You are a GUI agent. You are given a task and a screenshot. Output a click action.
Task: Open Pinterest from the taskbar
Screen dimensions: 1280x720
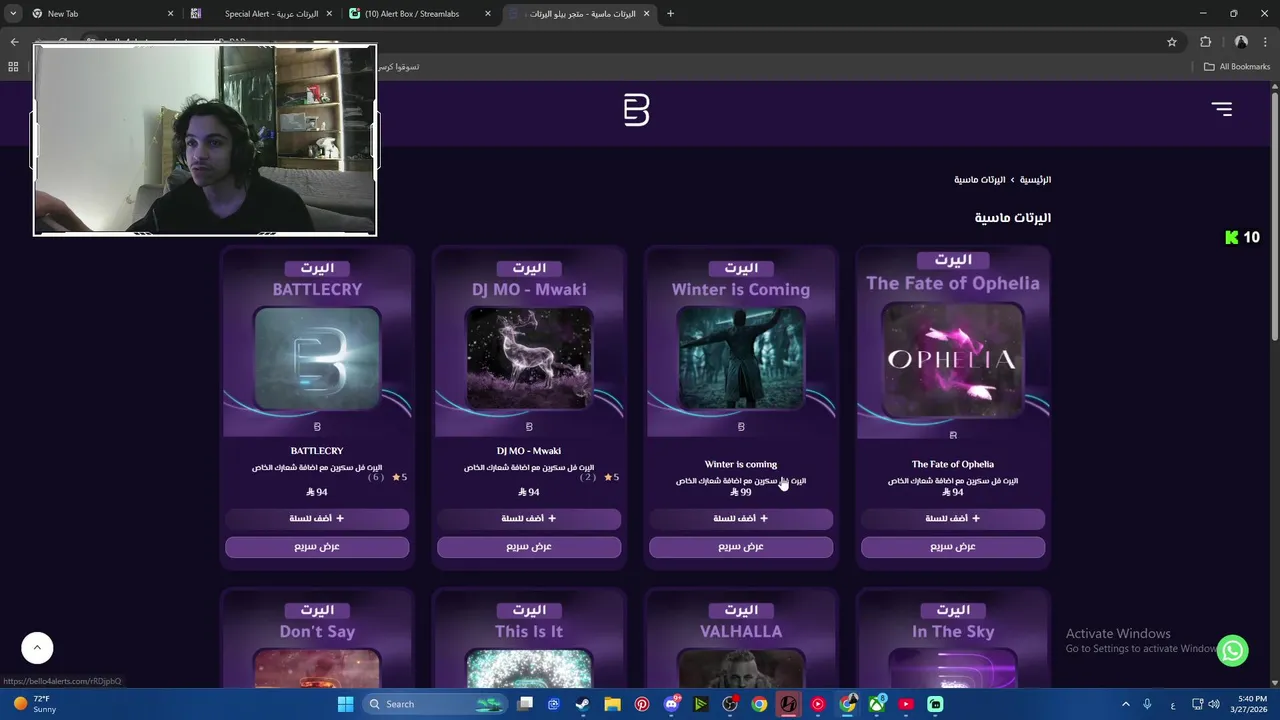point(642,704)
